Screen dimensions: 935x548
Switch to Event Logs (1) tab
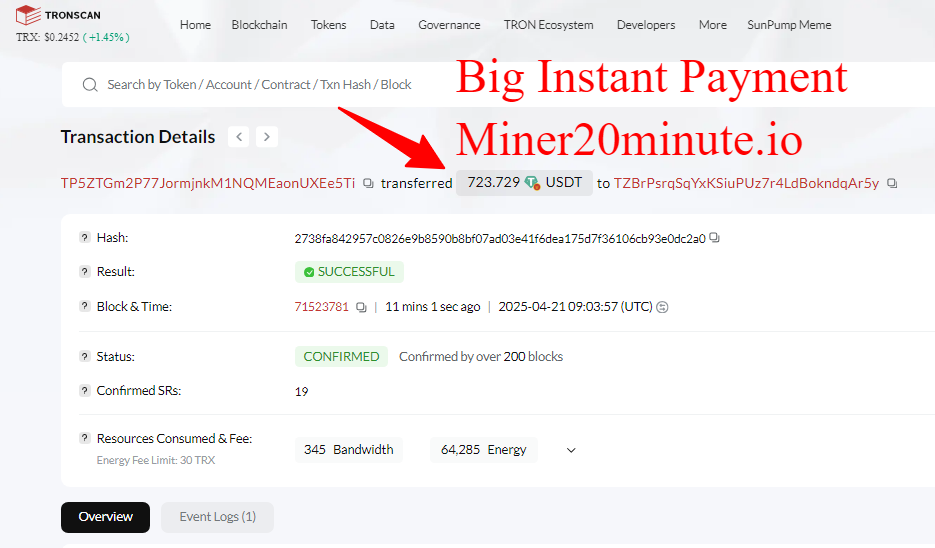click(218, 517)
